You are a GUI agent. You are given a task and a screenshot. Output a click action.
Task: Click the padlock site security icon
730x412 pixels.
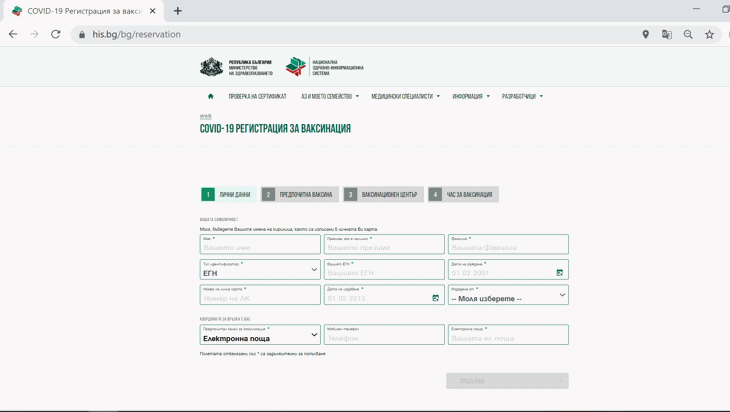click(82, 34)
